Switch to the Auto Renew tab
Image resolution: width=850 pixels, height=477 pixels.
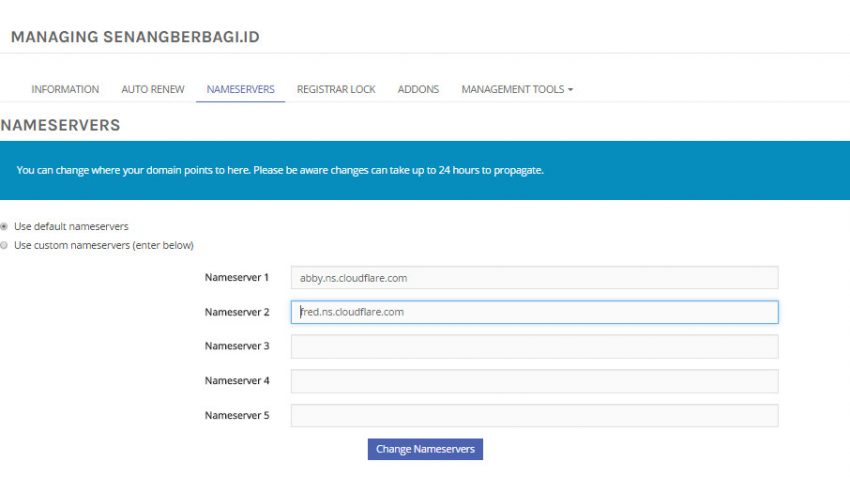[x=153, y=89]
